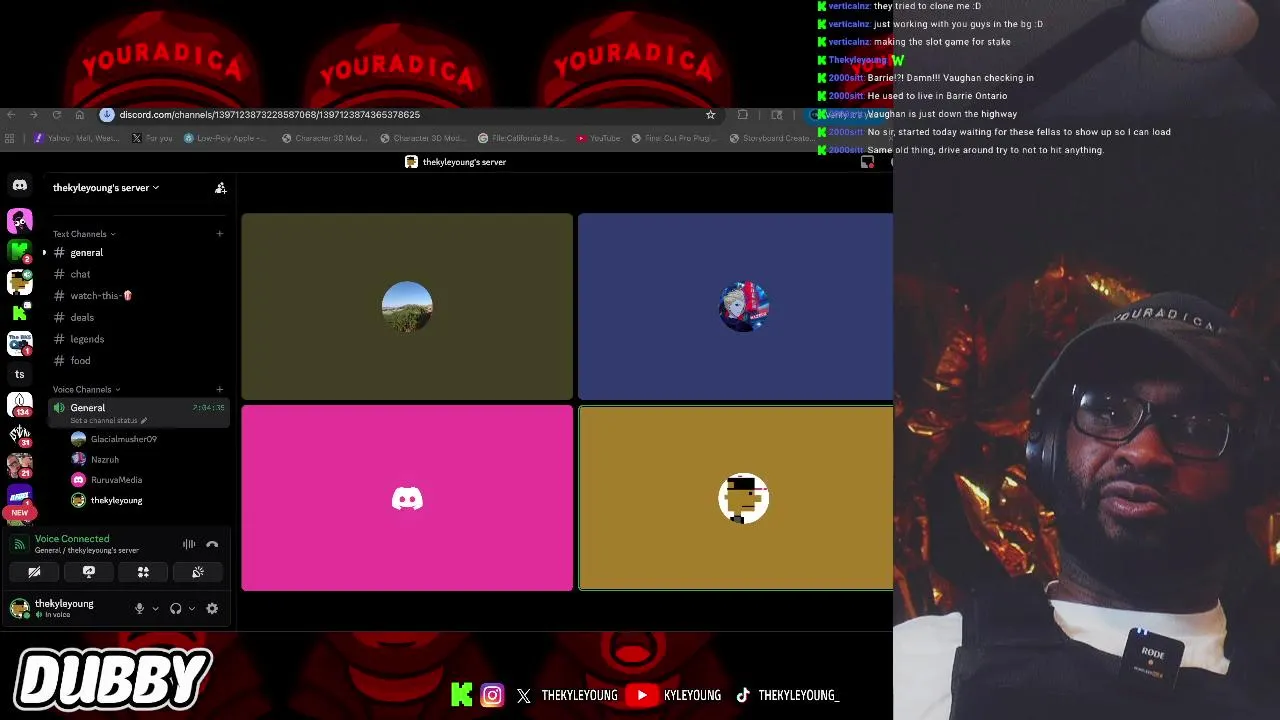Select the pink Discord-logo video tile
Viewport: 1280px width, 720px height.
pyautogui.click(x=407, y=498)
